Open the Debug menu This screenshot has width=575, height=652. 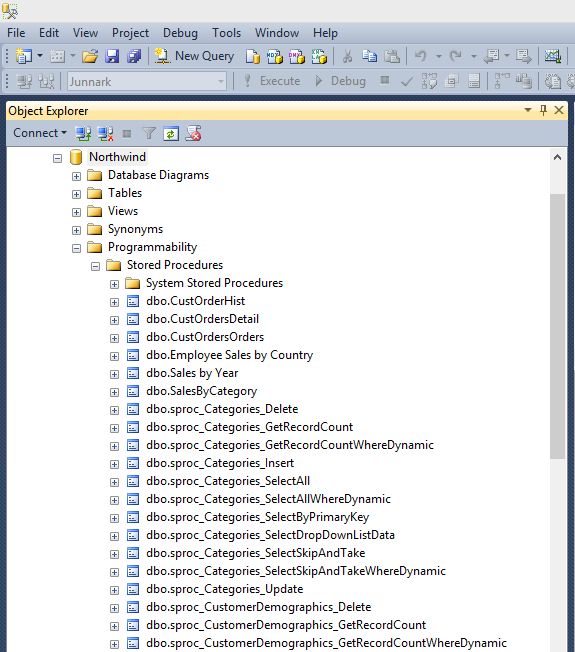(180, 33)
